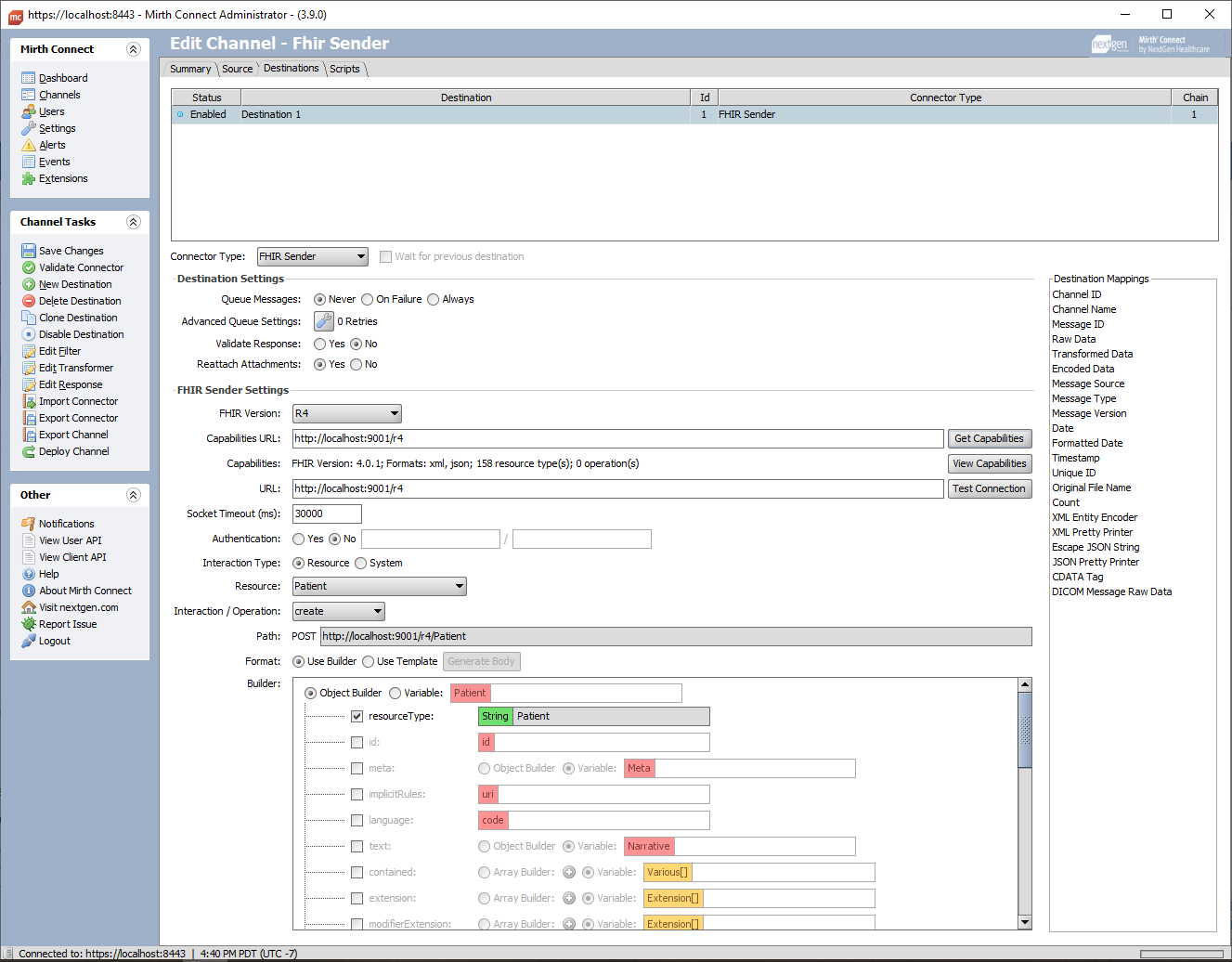Click Disable Destination icon
This screenshot has width=1232, height=962.
tap(29, 334)
